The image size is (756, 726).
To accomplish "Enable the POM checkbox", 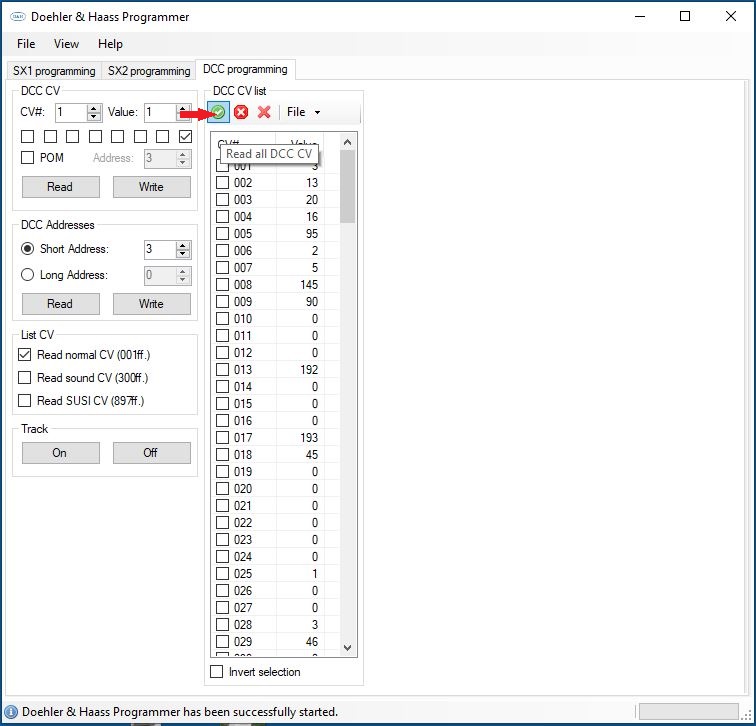I will (x=27, y=158).
